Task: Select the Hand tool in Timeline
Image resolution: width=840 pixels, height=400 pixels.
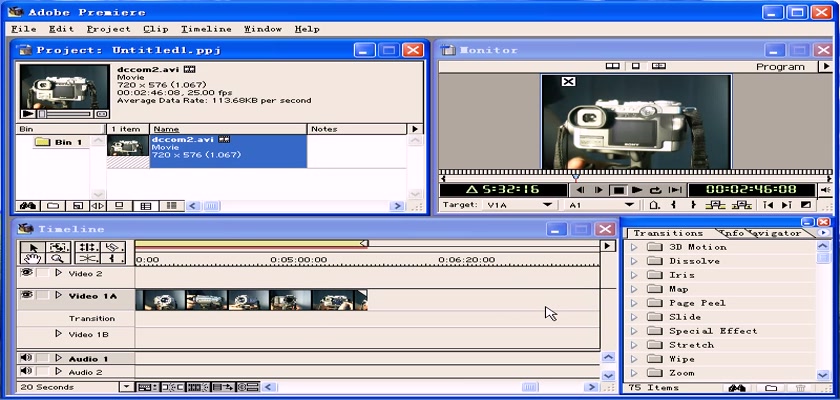Action: click(34, 259)
